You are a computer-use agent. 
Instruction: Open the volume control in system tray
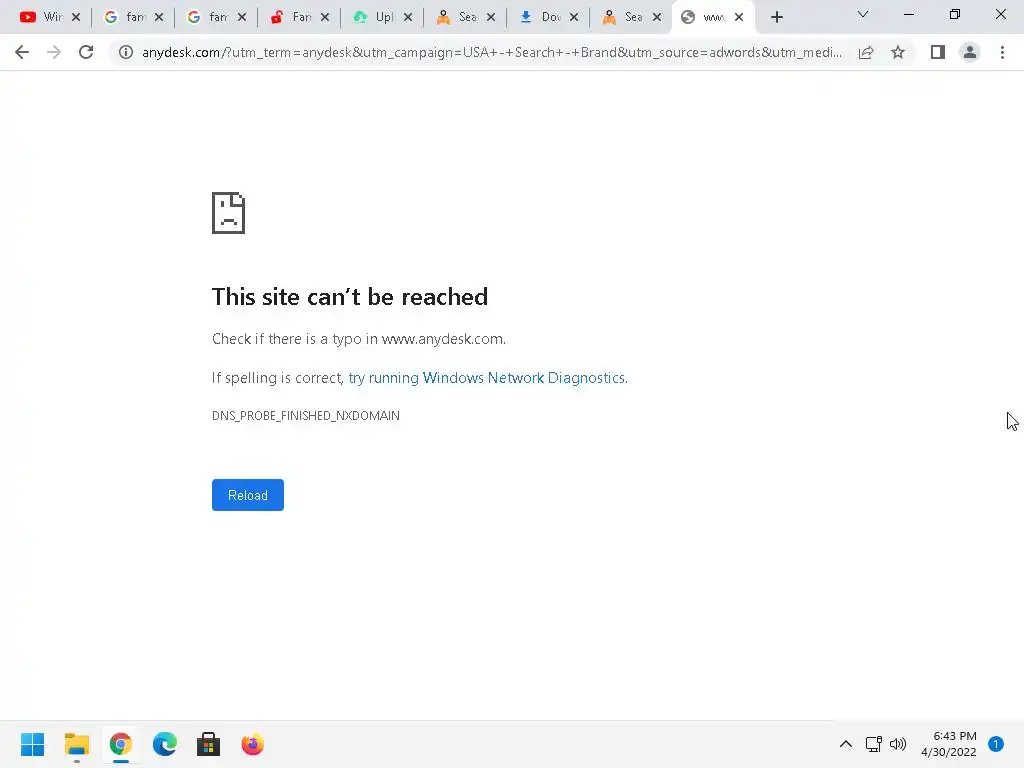click(x=898, y=744)
